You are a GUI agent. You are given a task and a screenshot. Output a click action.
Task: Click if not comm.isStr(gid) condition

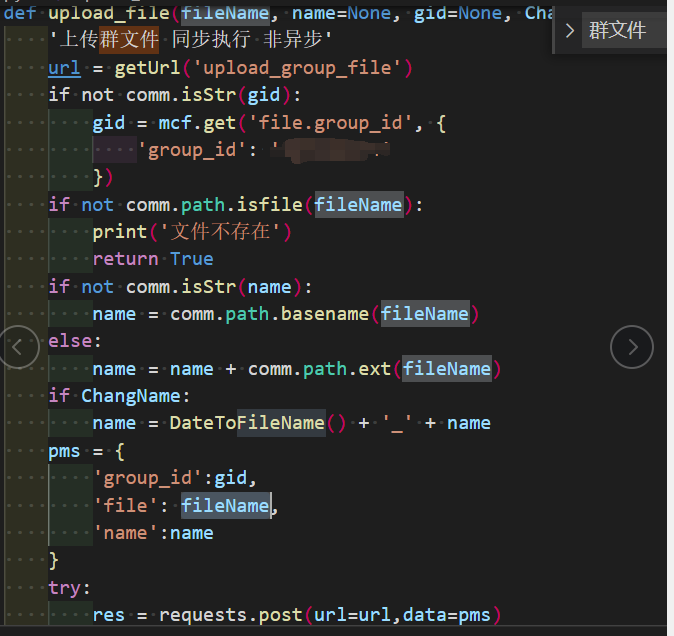pos(175,95)
